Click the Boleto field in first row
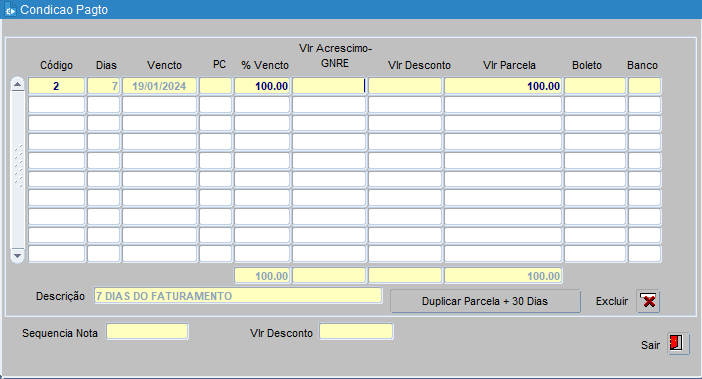702x379 pixels. (595, 86)
